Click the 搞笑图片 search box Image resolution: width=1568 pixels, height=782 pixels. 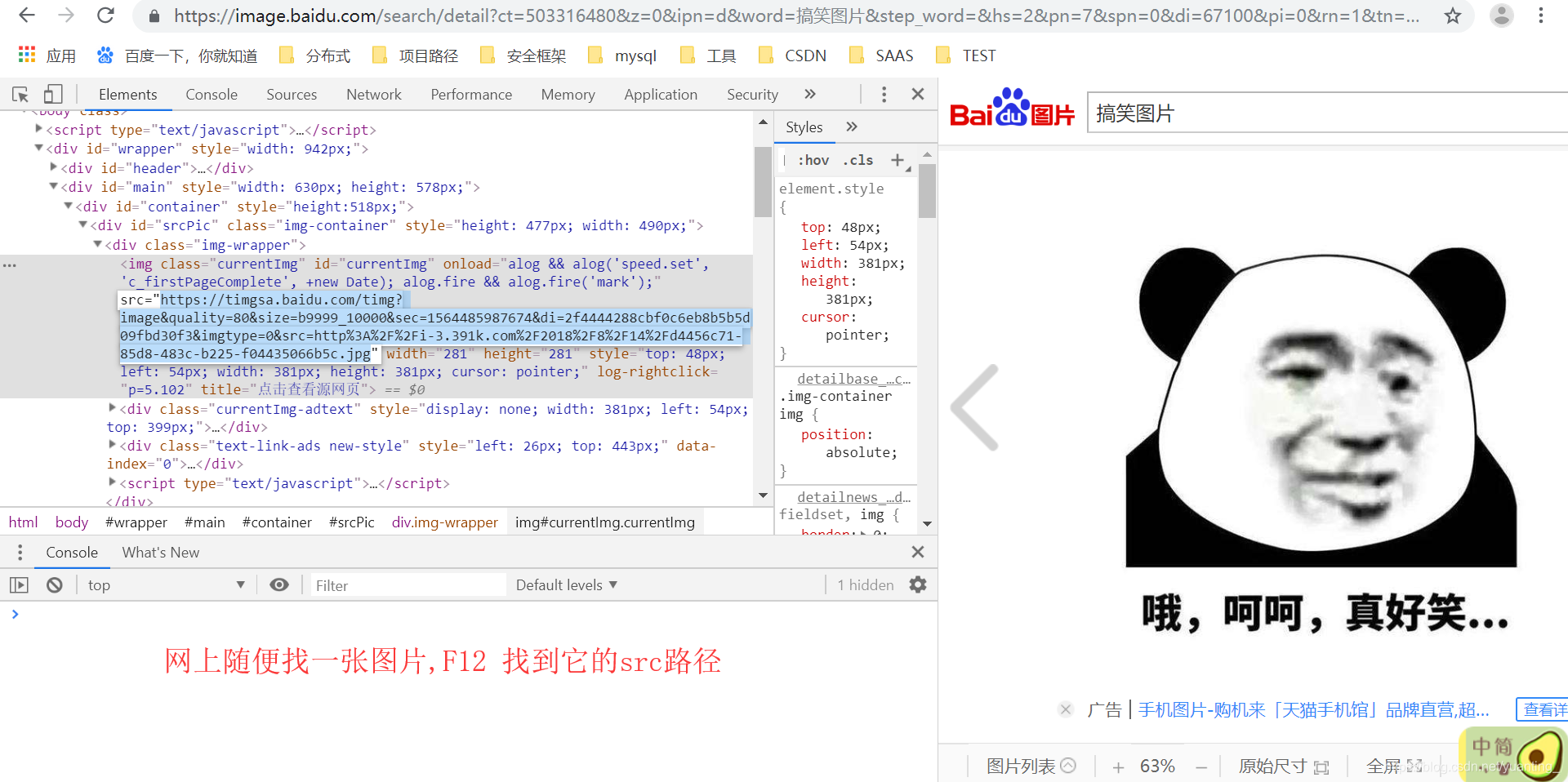pyautogui.click(x=1327, y=113)
